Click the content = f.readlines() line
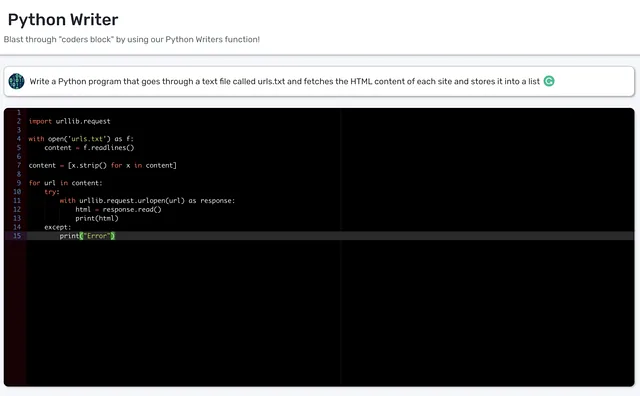The height and width of the screenshot is (396, 640). pos(89,148)
